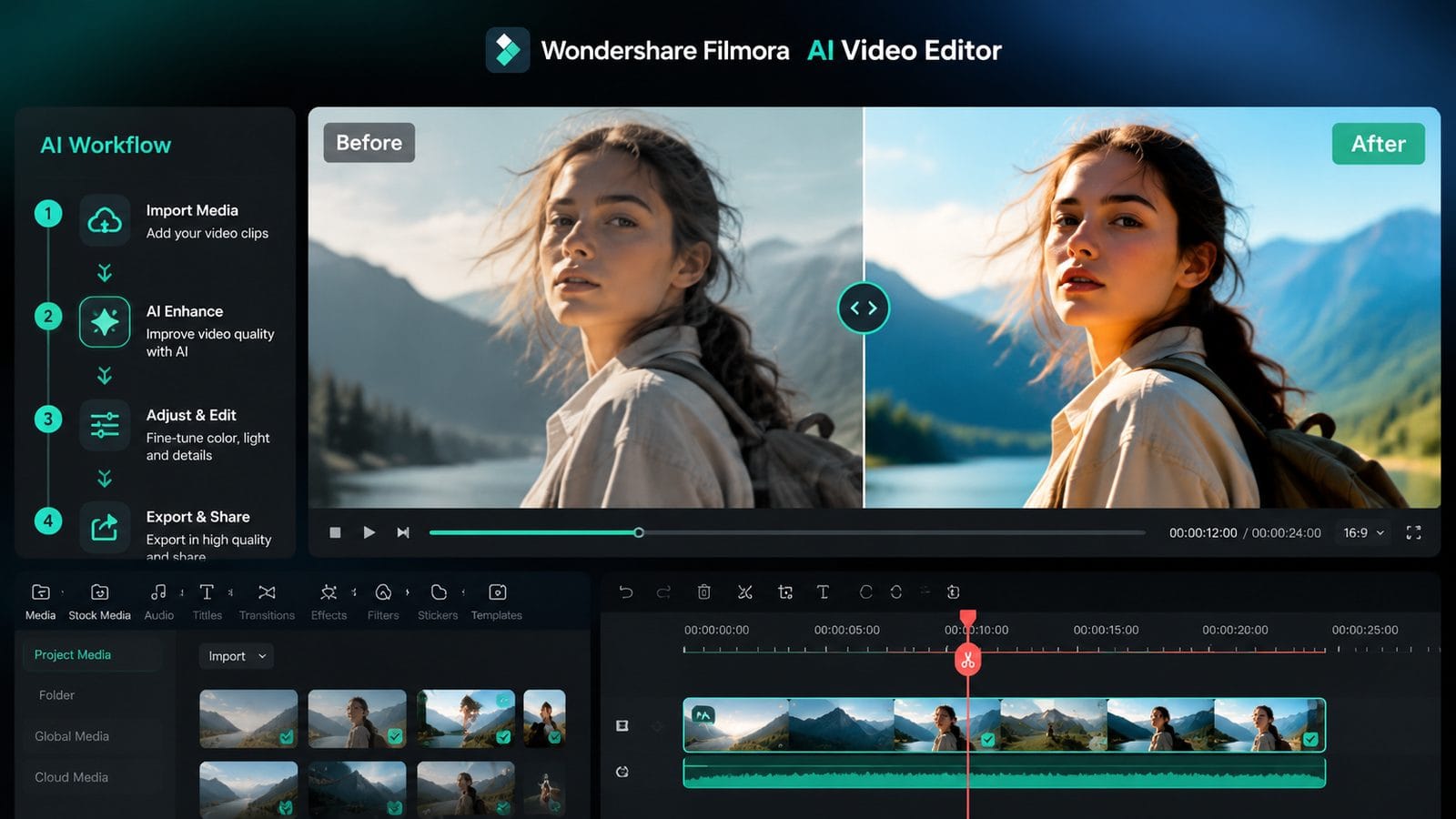Select Global Media in the sidebar
Screen dimensions: 1456x819
72,736
